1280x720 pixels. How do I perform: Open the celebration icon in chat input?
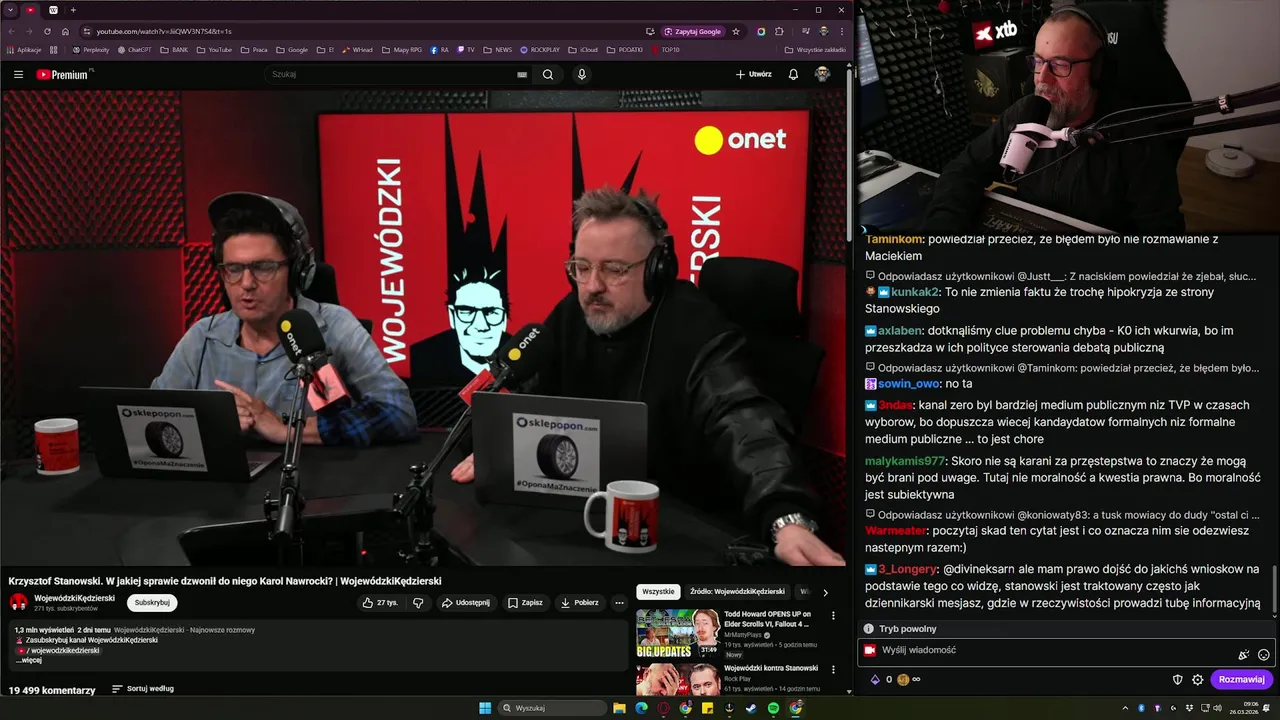click(x=1243, y=655)
